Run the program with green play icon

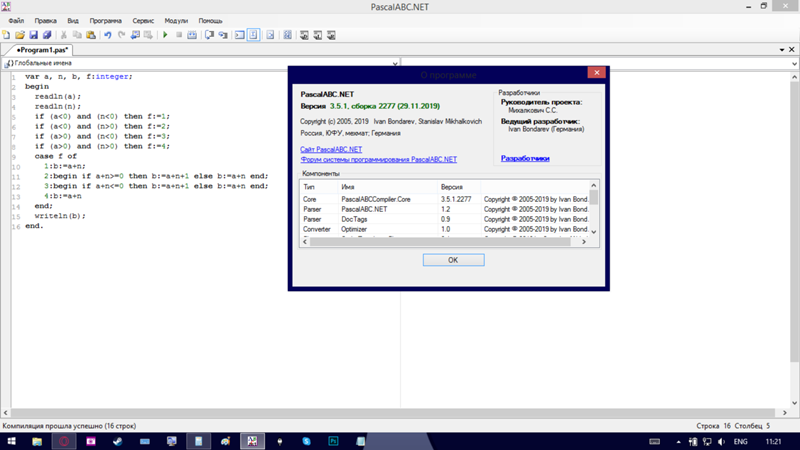[x=165, y=35]
